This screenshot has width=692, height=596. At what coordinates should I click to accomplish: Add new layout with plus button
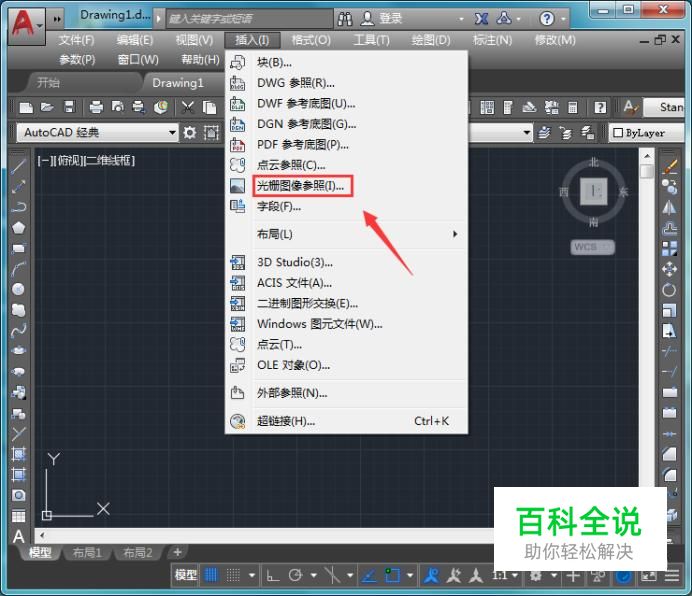(177, 552)
